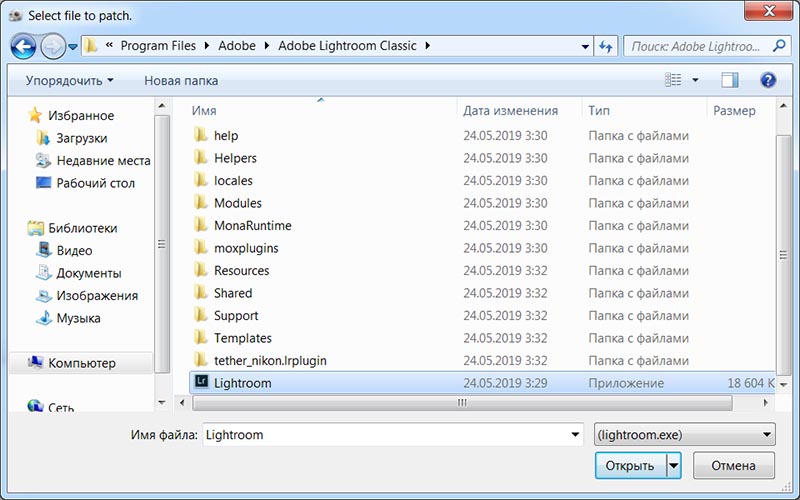Viewport: 800px width, 500px height.
Task: Open Видео library
Action: (74, 251)
